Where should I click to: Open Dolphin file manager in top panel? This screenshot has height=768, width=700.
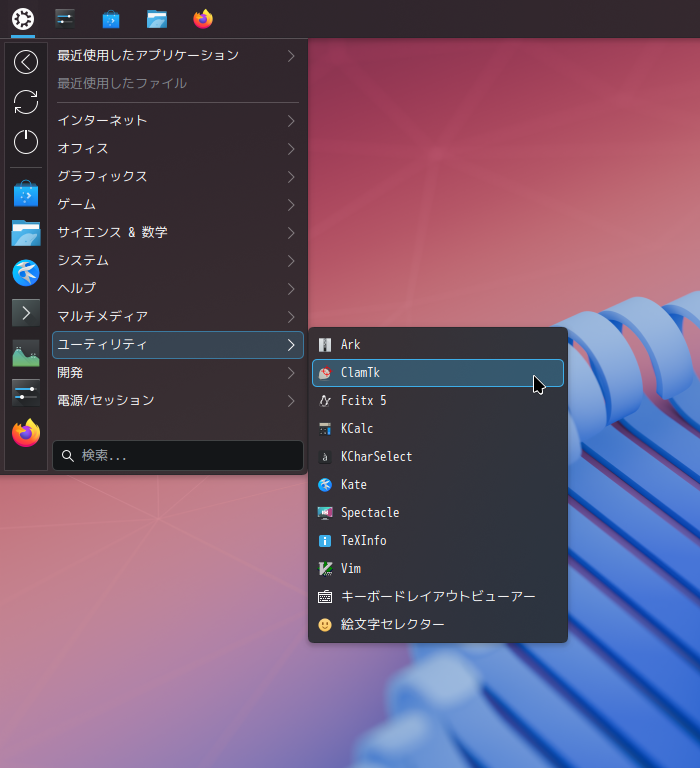click(x=157, y=20)
